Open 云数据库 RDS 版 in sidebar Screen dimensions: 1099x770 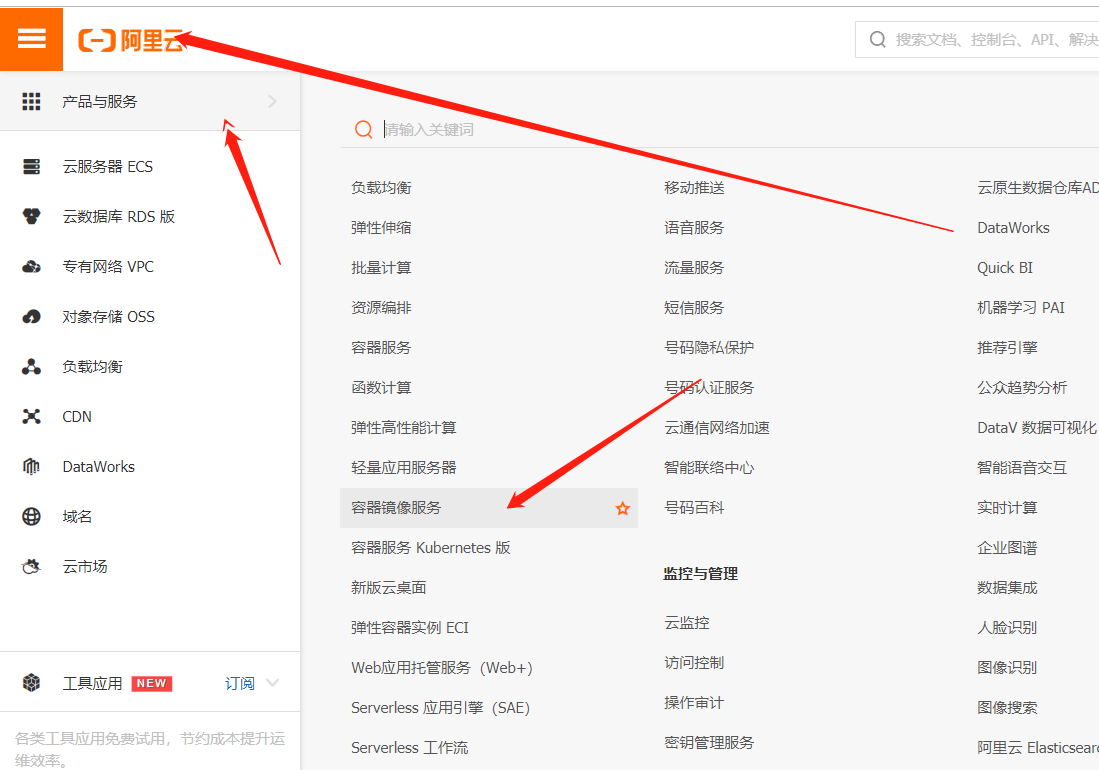coord(118,216)
